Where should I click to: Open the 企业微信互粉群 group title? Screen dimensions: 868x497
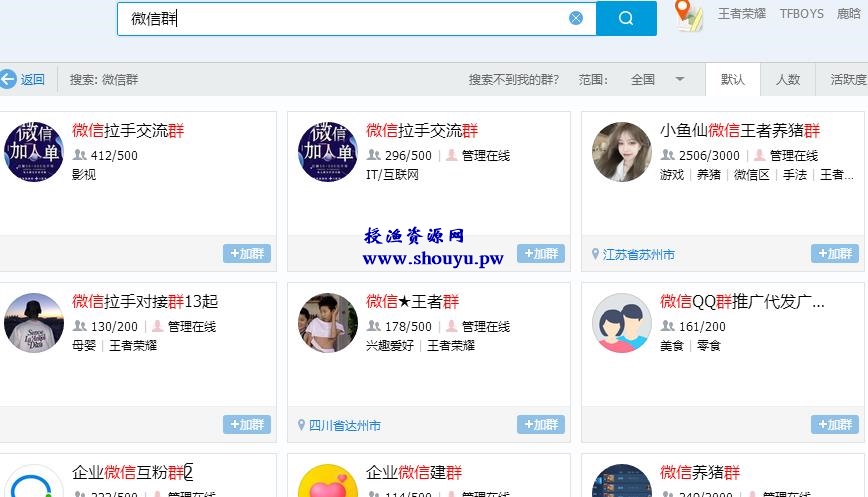[x=132, y=472]
